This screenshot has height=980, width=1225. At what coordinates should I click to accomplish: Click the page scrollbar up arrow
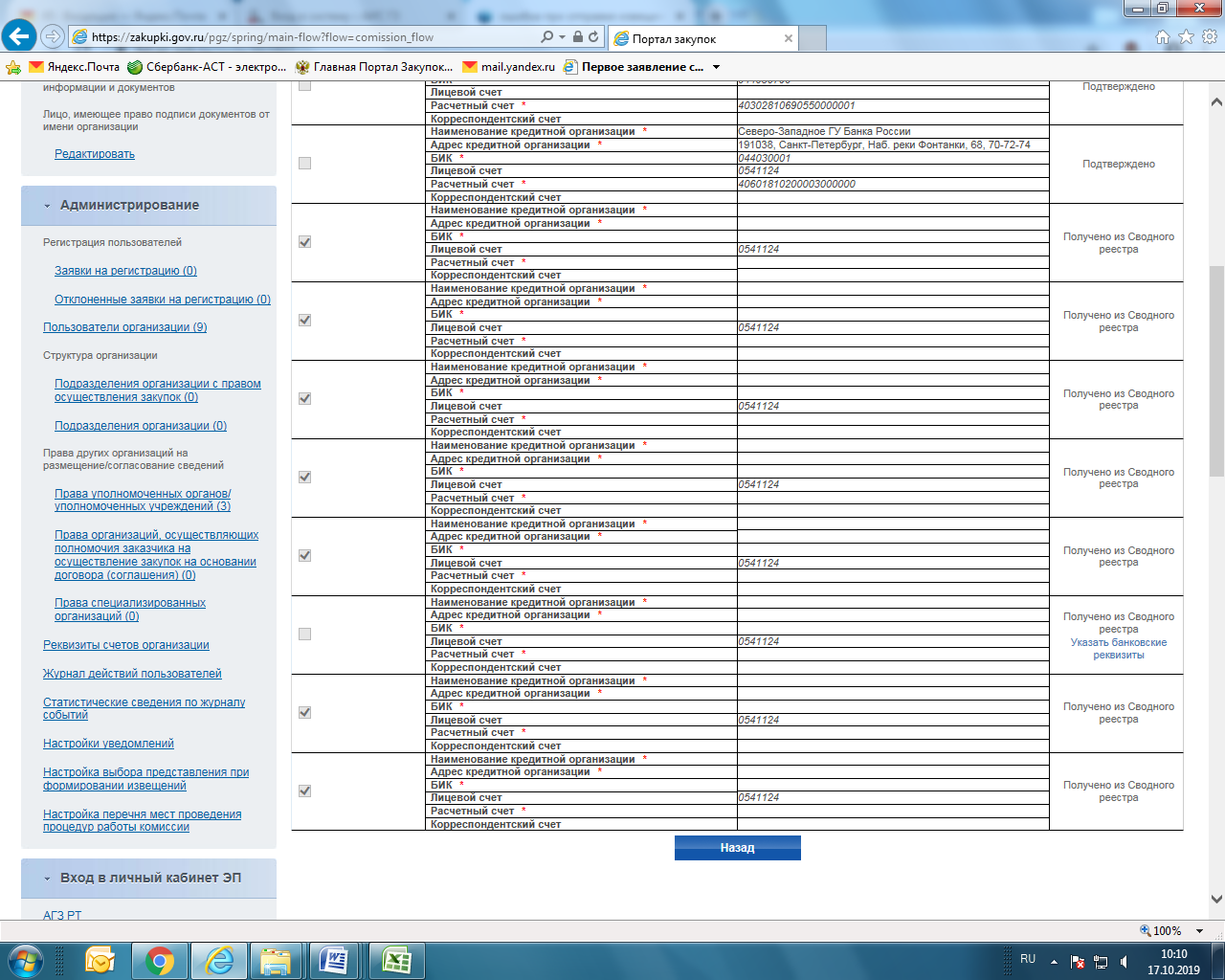[1216, 101]
